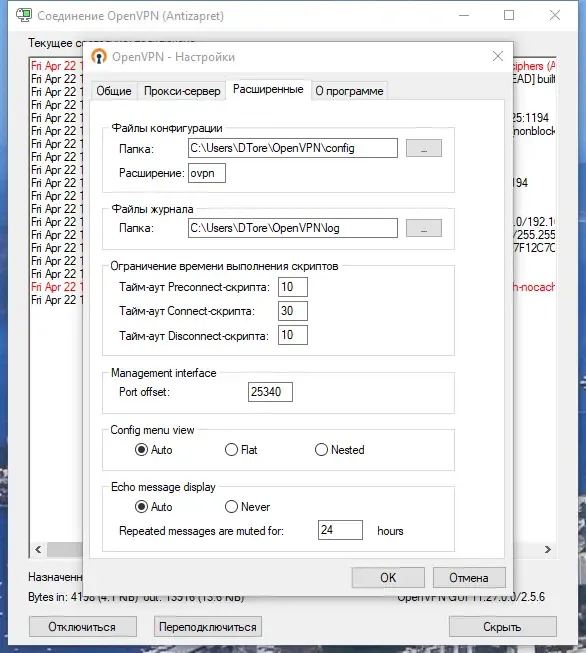Choose Auto for Echo message display
This screenshot has height=653, width=586.
coord(154,507)
